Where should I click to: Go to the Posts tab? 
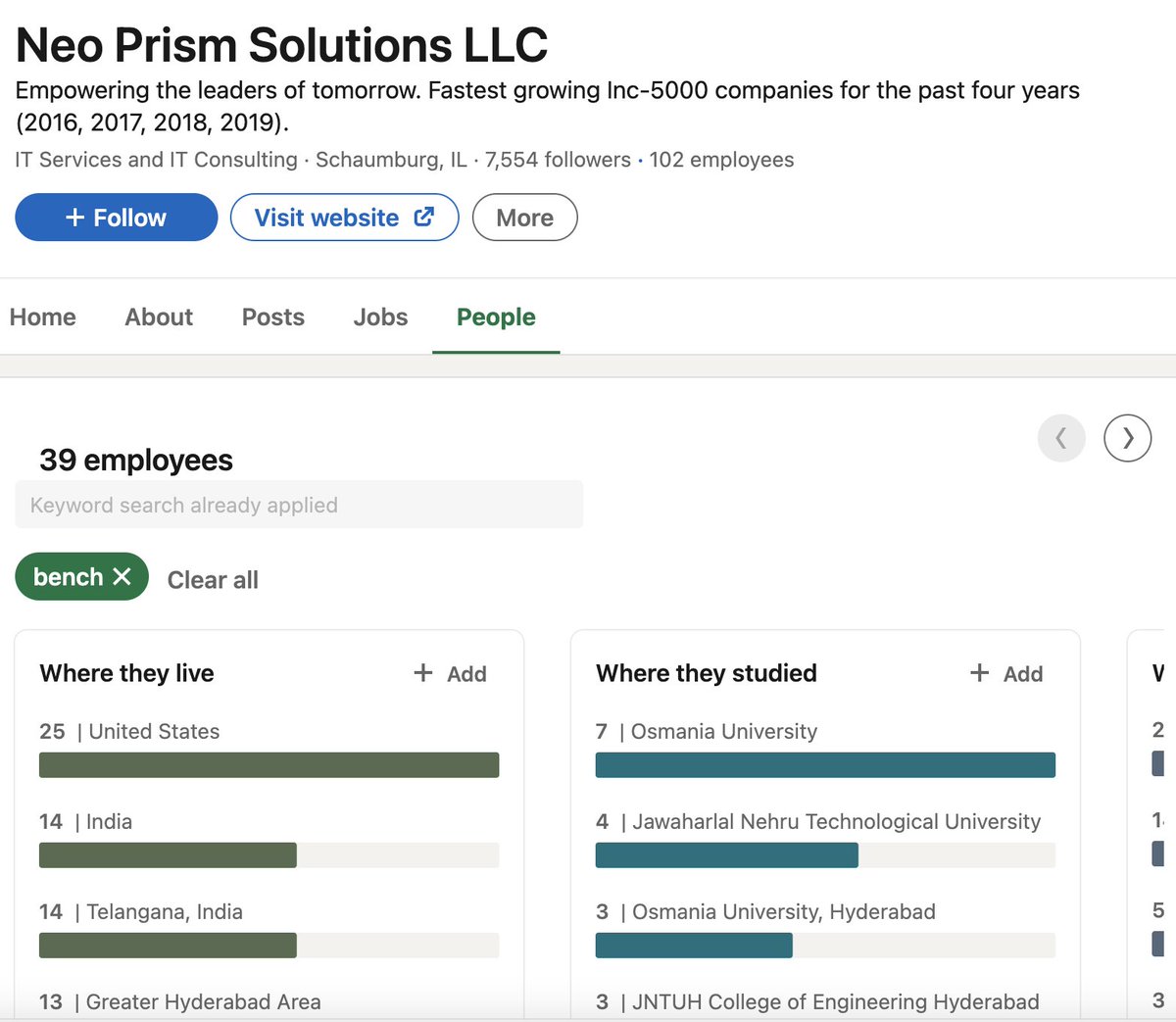tap(273, 317)
